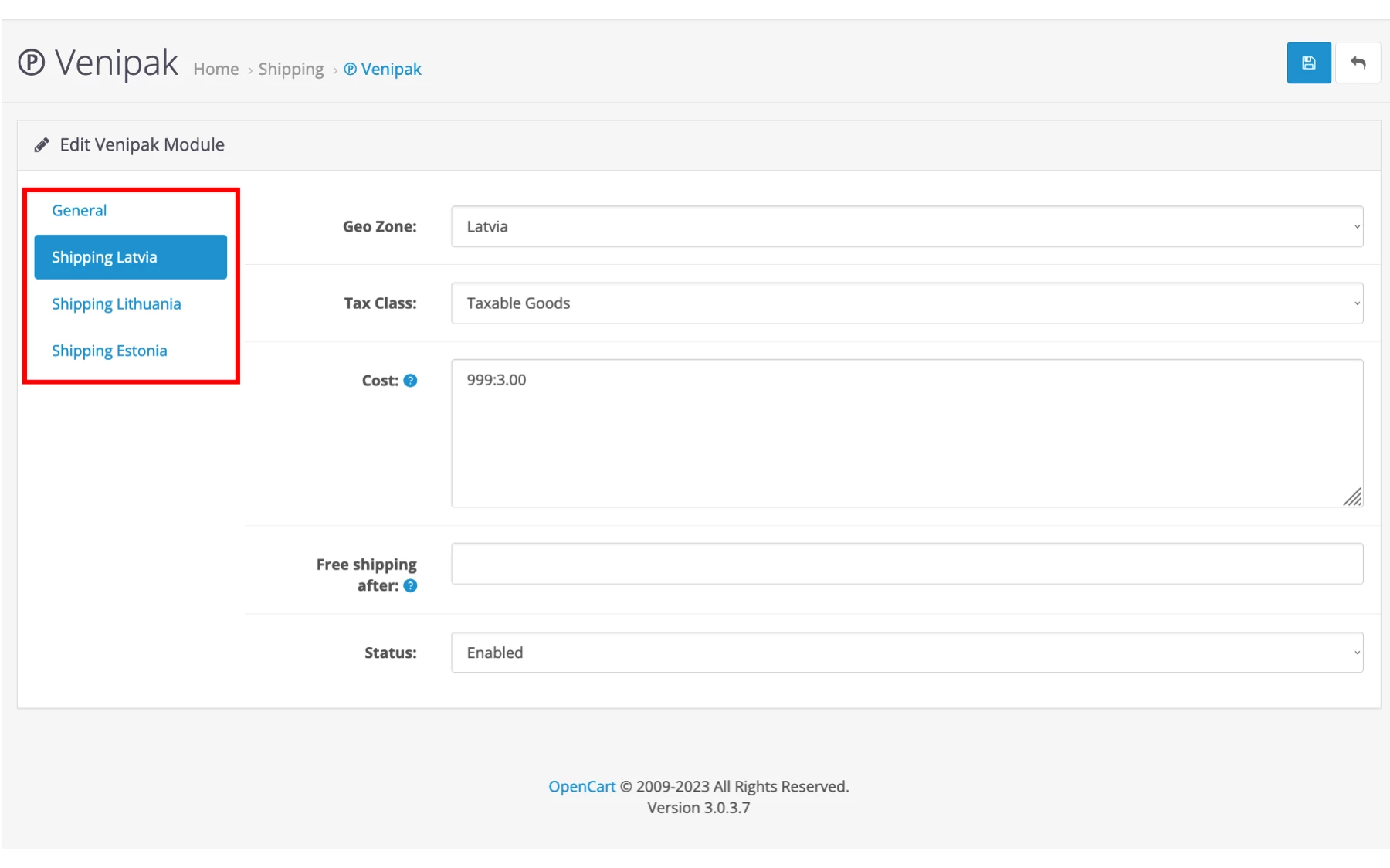Click the Cost help question icon
This screenshot has height=868, width=1390.
411,381
